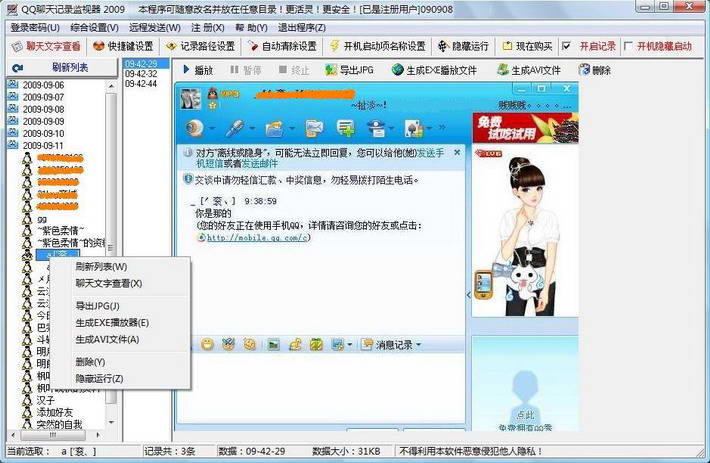Screen dimensions: 710x463
Task: Click 生成AVI文件 in the playback toolbar
Action: pos(529,70)
